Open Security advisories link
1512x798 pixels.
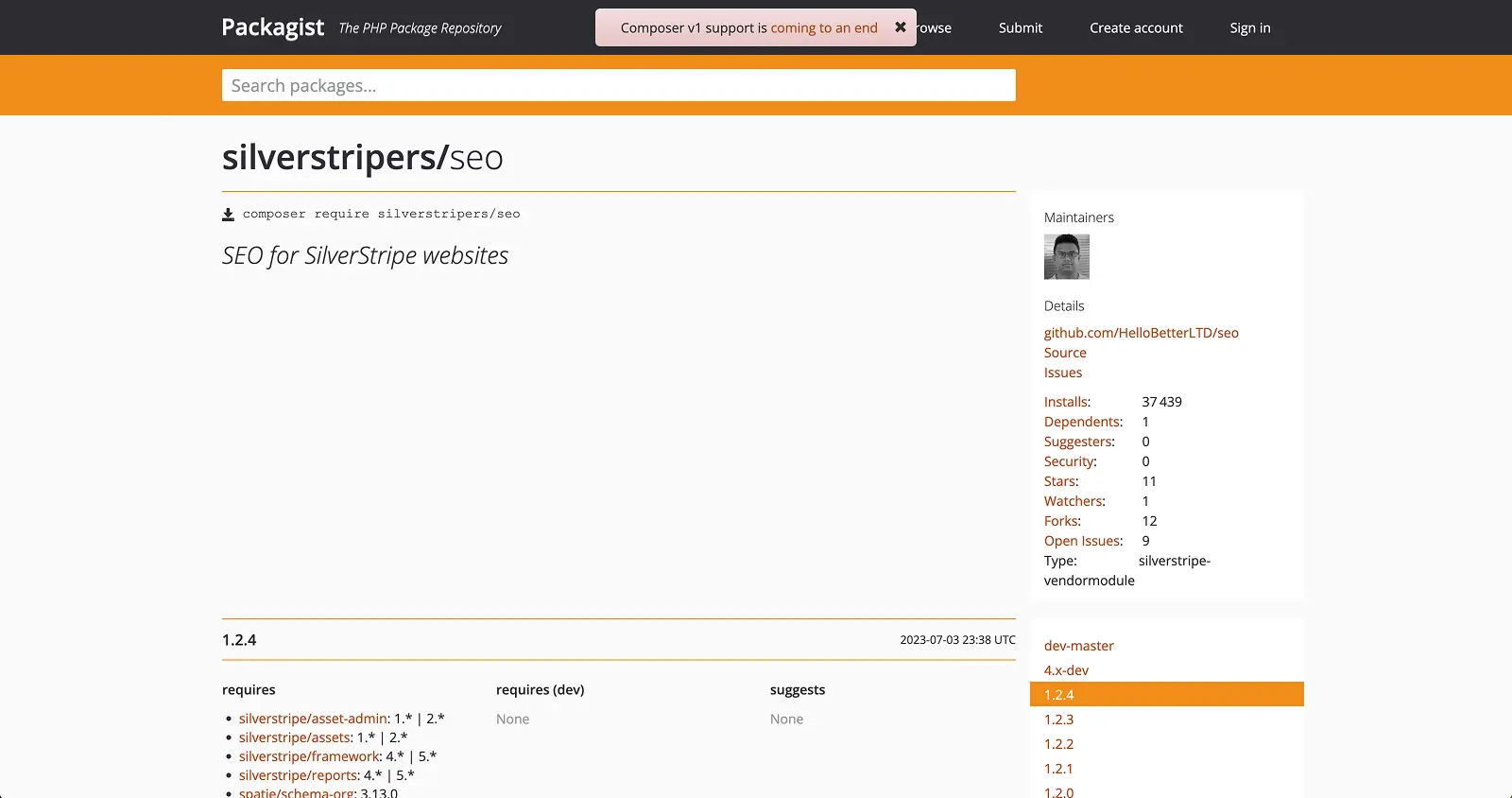1070,461
